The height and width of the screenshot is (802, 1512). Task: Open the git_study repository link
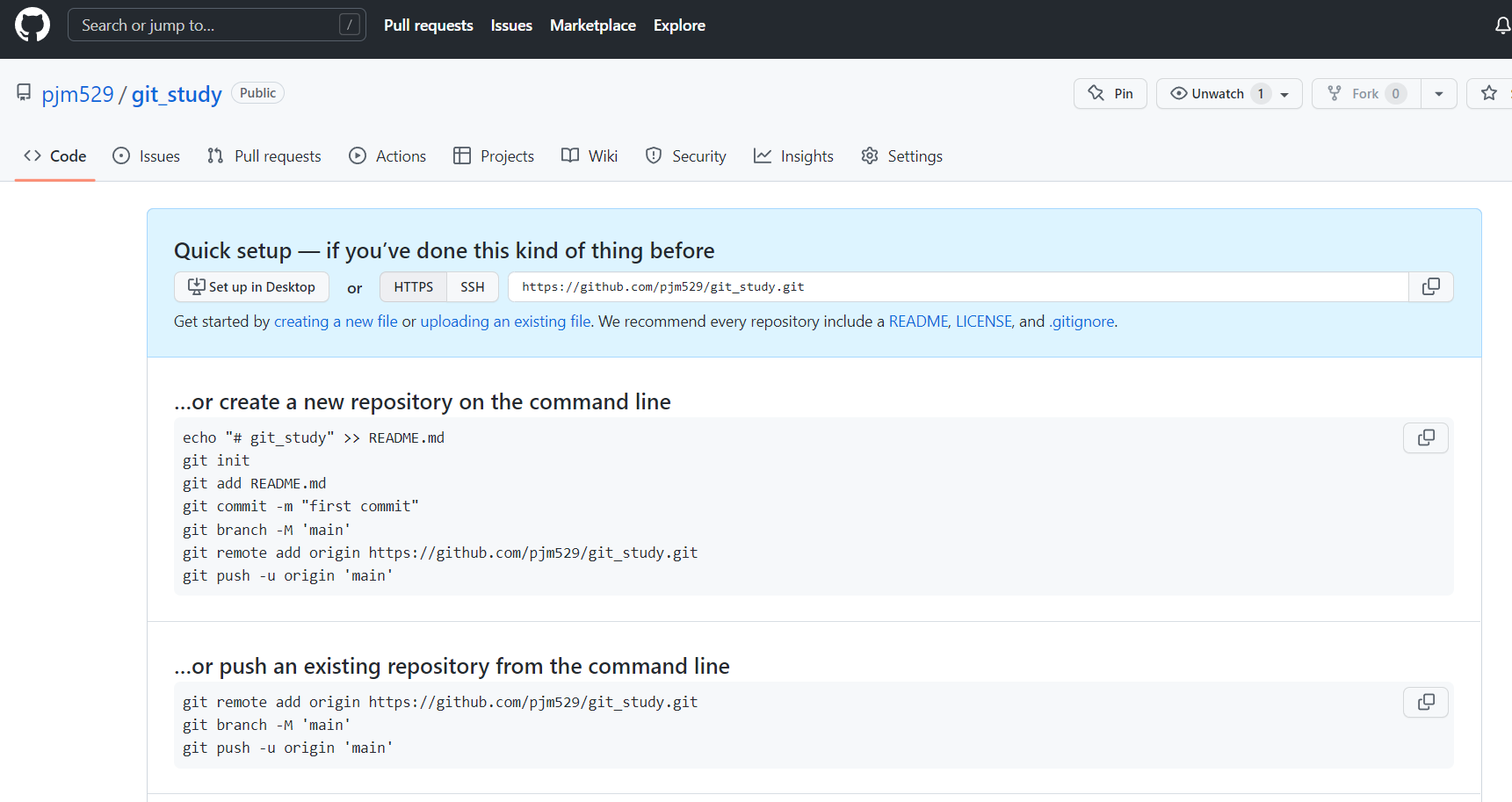tap(177, 94)
